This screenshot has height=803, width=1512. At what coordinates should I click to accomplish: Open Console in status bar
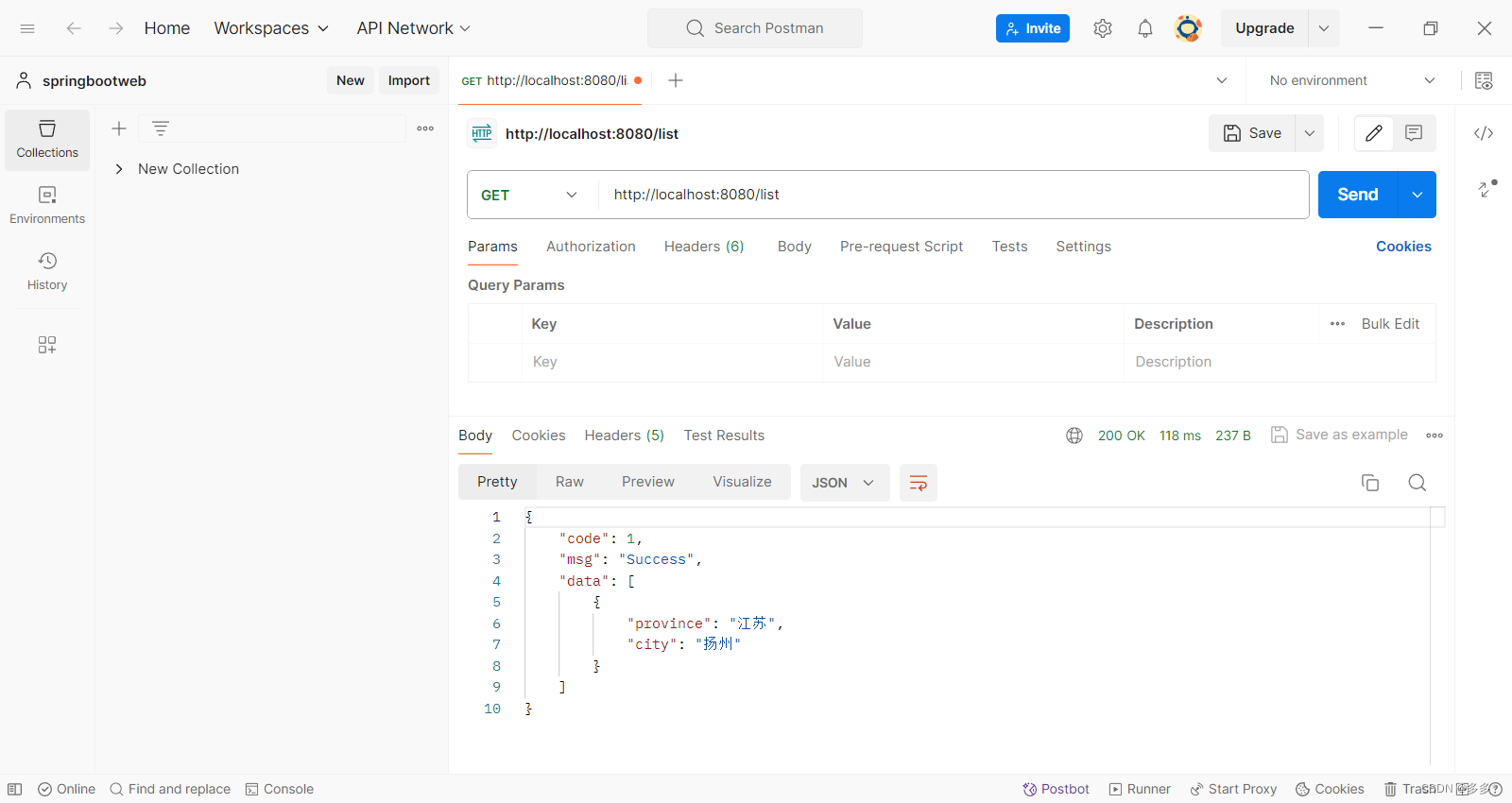click(x=280, y=789)
